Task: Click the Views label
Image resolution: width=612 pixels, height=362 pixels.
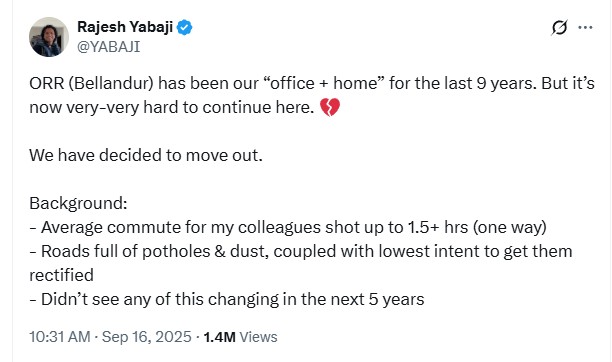Action: point(258,337)
